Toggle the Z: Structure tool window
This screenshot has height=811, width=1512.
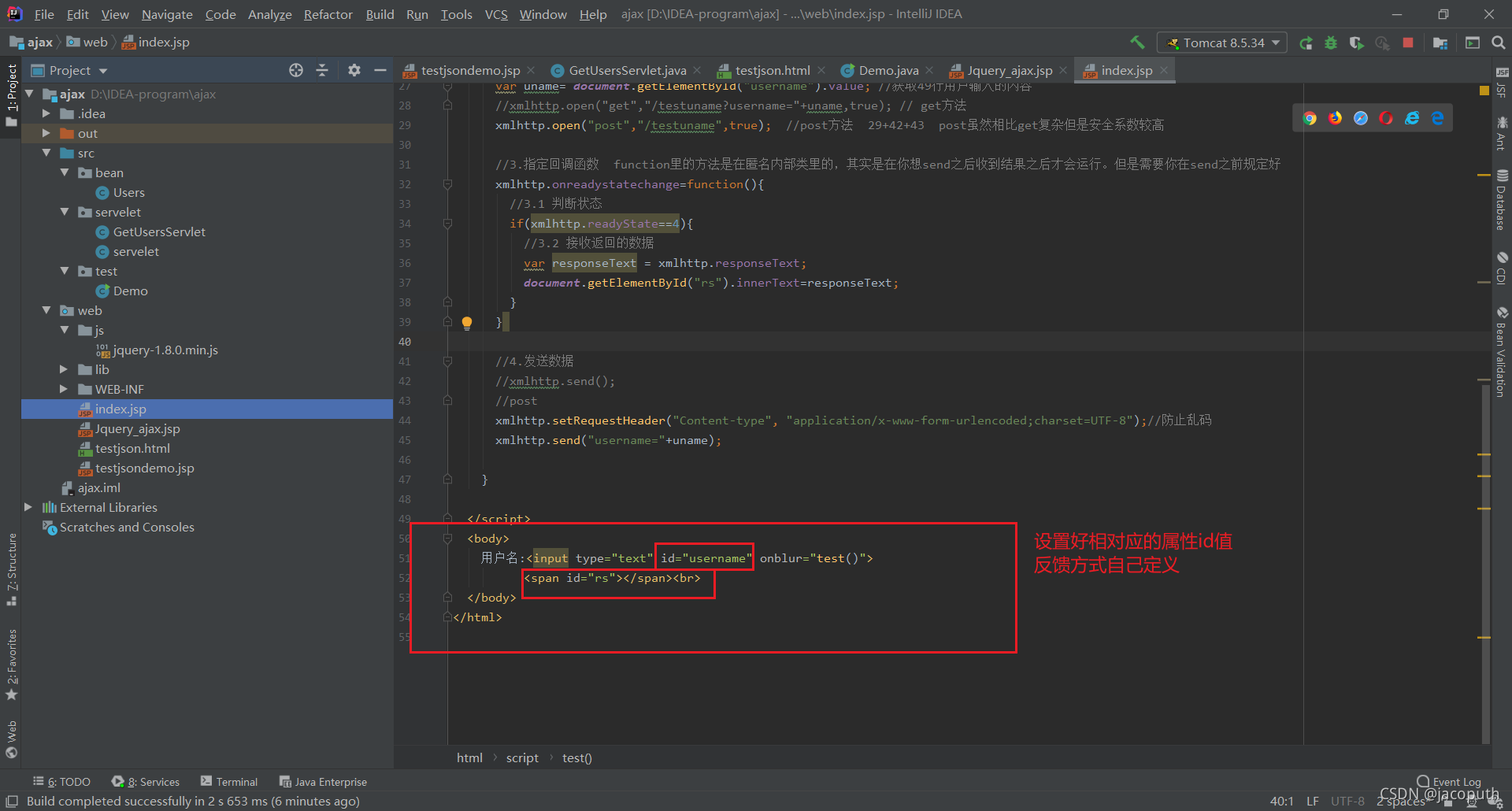tap(11, 568)
